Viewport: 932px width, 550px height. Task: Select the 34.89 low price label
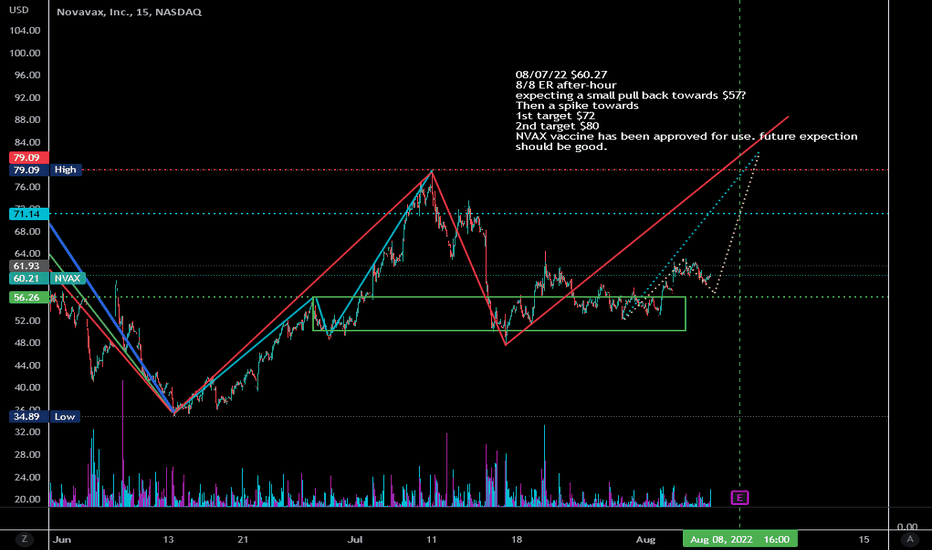[27, 417]
